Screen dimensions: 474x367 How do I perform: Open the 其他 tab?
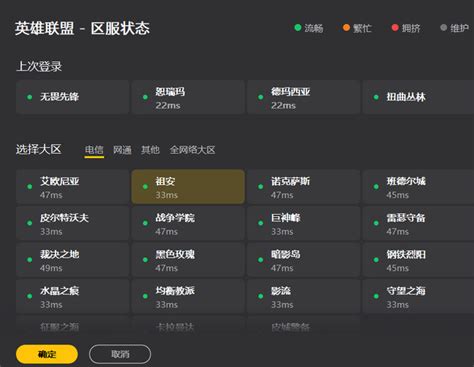click(x=150, y=150)
